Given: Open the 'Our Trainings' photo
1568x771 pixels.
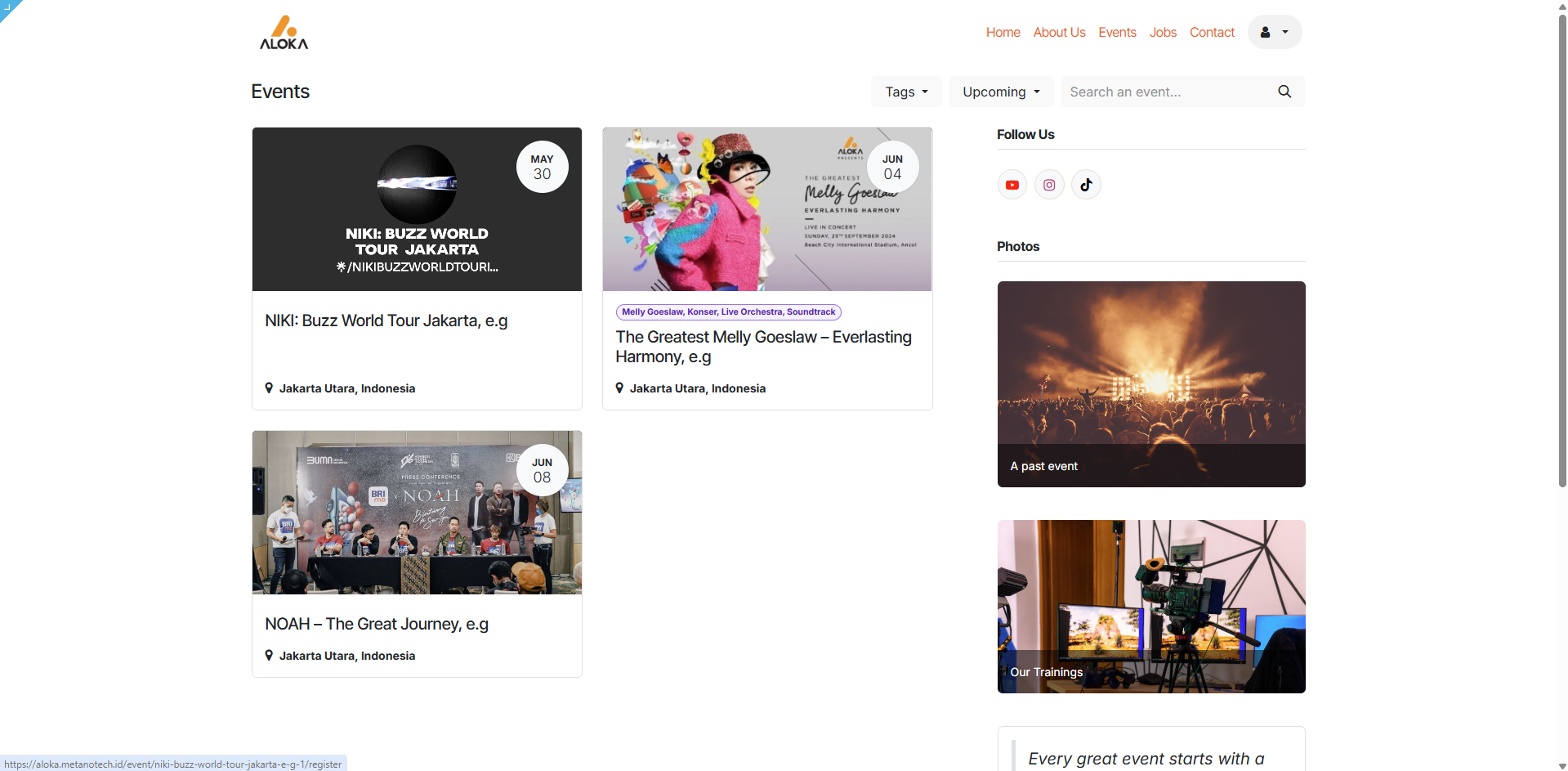Looking at the screenshot, I should pos(1151,607).
